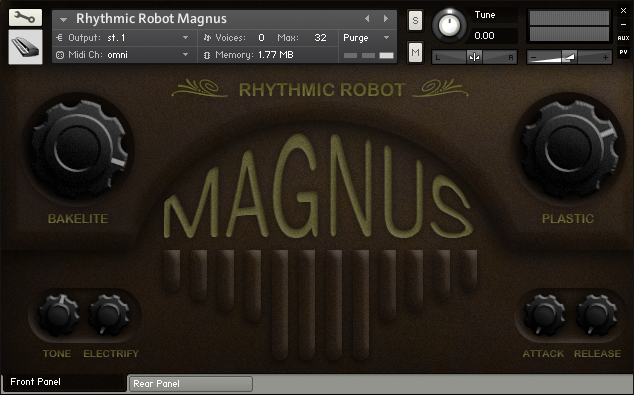This screenshot has width=634, height=395.
Task: Switch to the Rear Panel tab
Action: [x=191, y=384]
